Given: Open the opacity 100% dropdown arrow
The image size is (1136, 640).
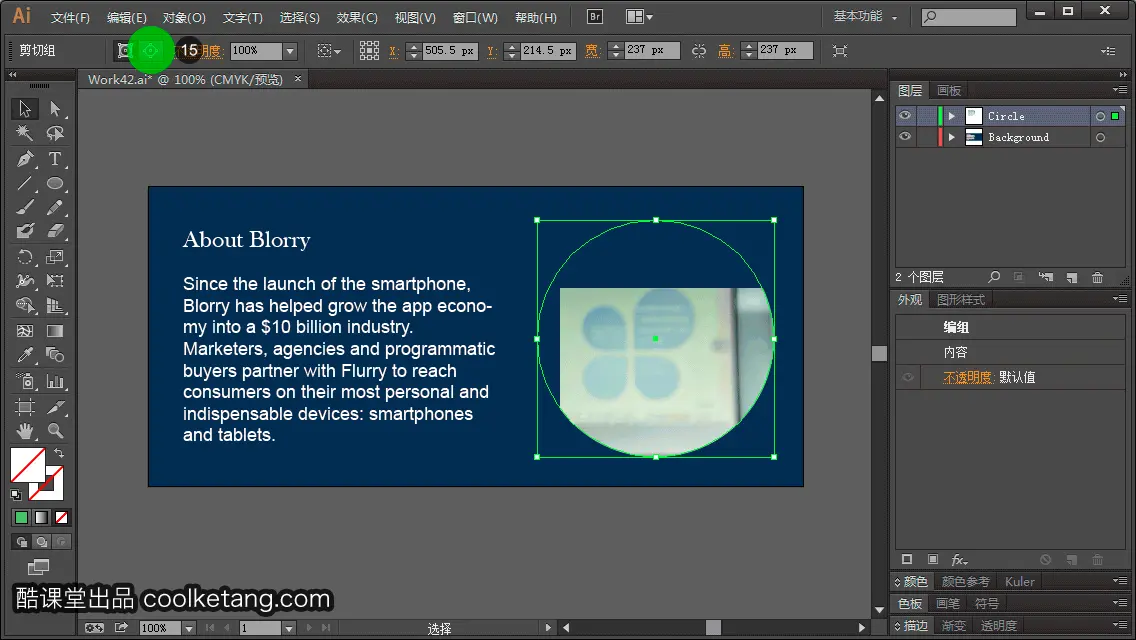Looking at the screenshot, I should pyautogui.click(x=290, y=51).
